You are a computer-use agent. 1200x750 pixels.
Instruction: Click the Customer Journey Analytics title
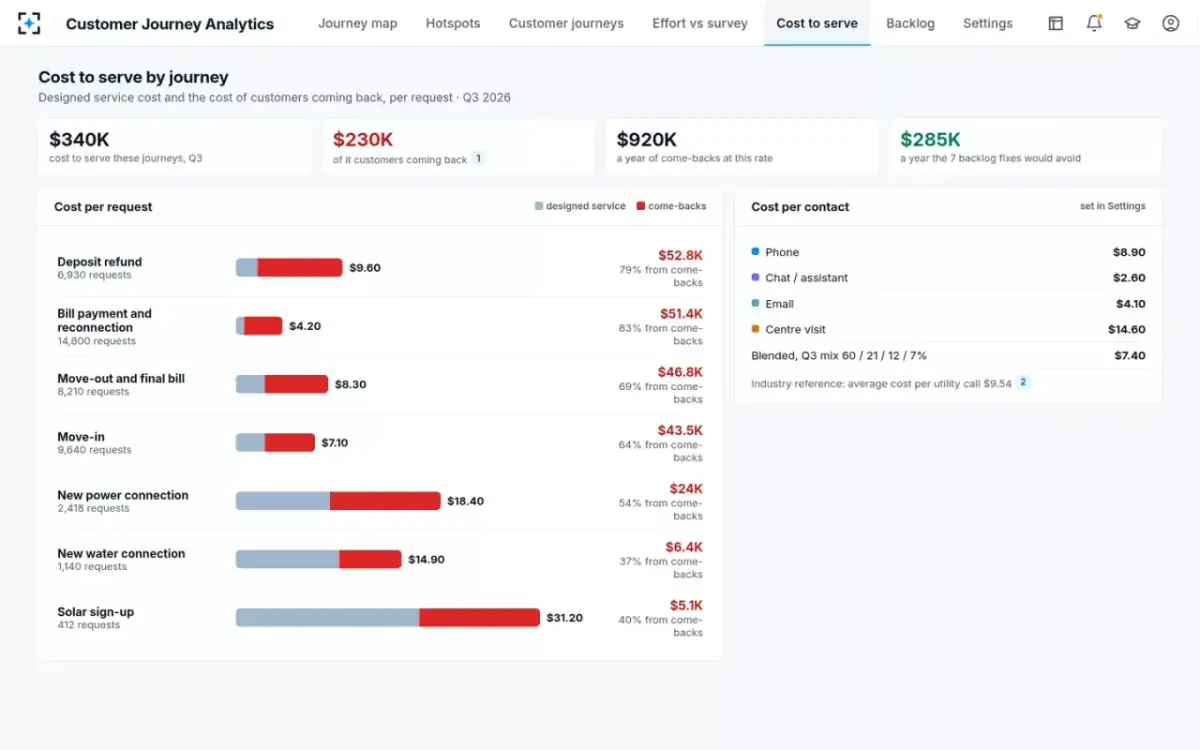pyautogui.click(x=170, y=24)
